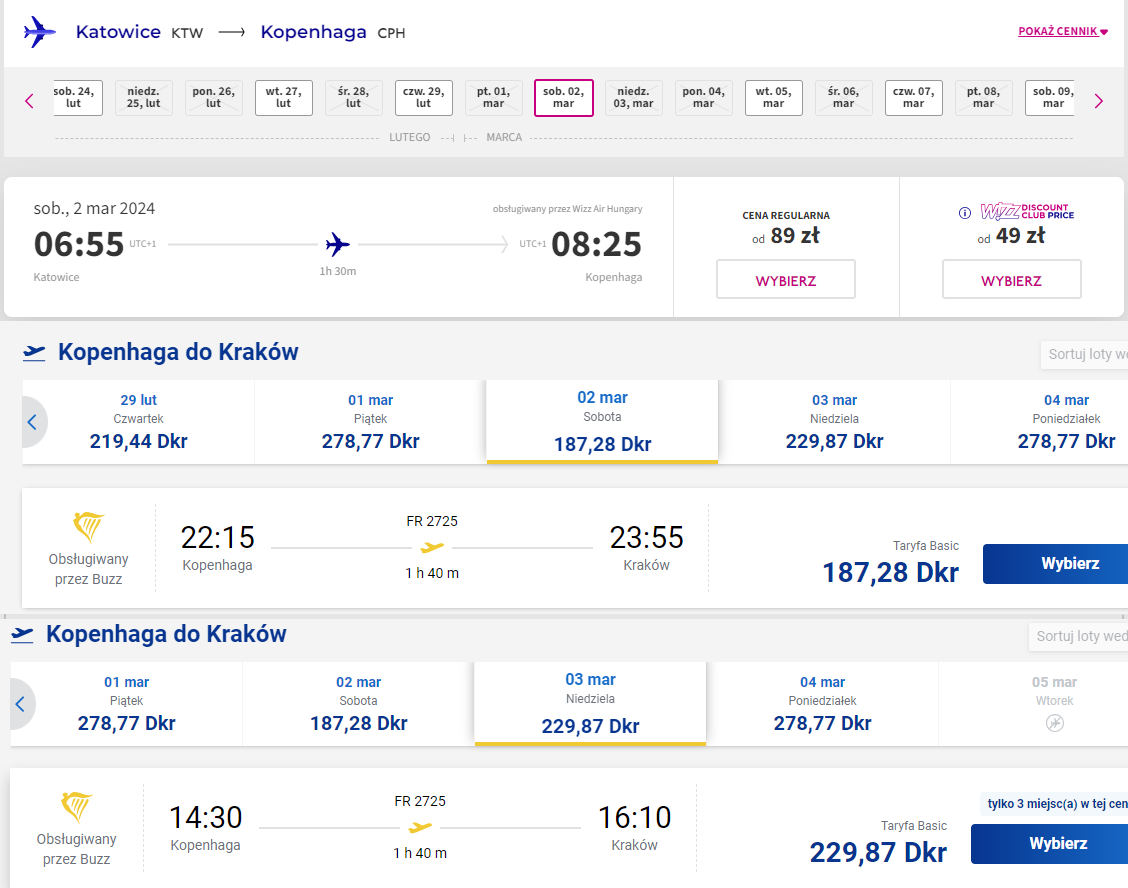This screenshot has width=1128, height=888.
Task: Select date czw. 29, lut
Action: [x=424, y=98]
